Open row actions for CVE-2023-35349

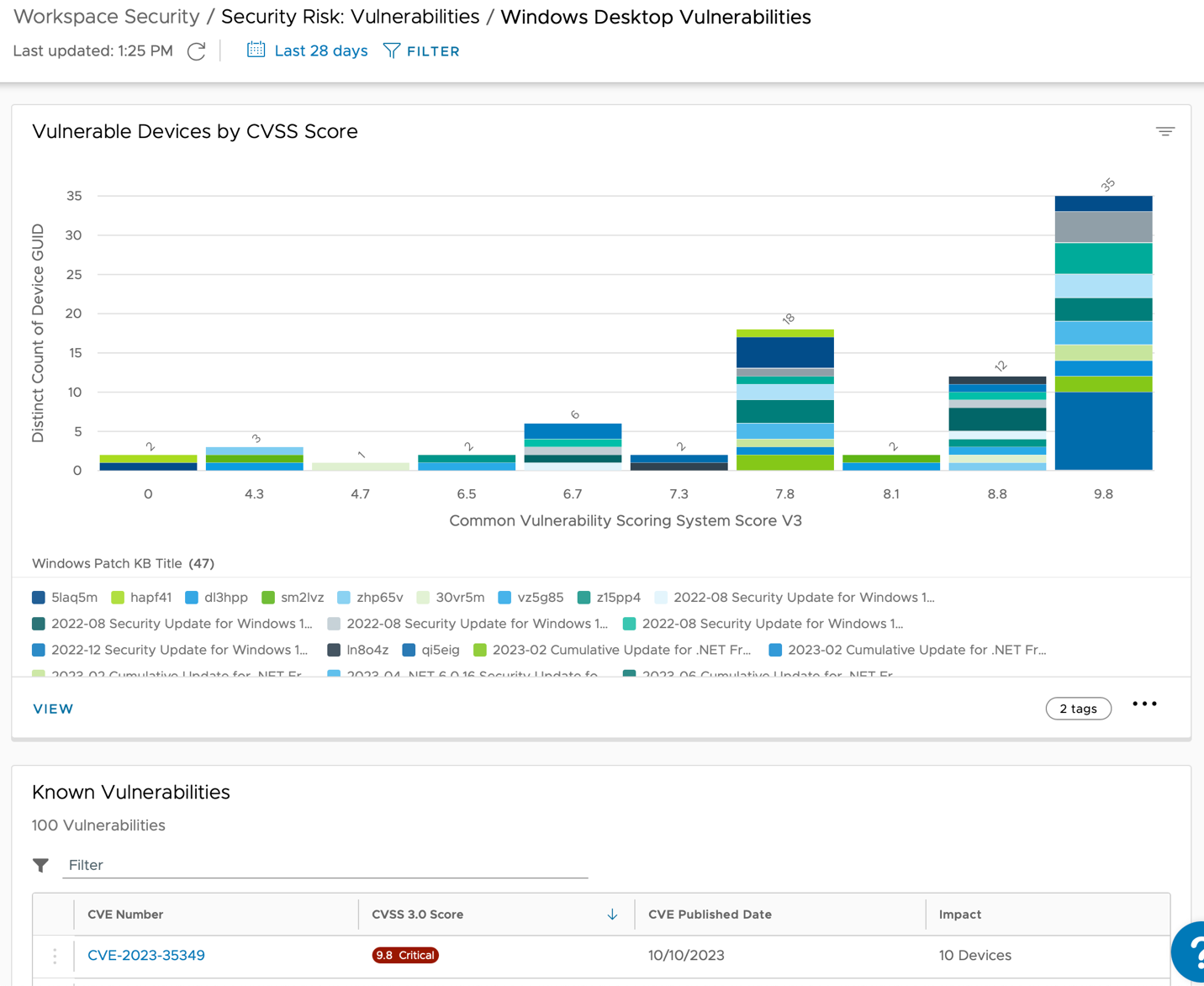coord(55,956)
